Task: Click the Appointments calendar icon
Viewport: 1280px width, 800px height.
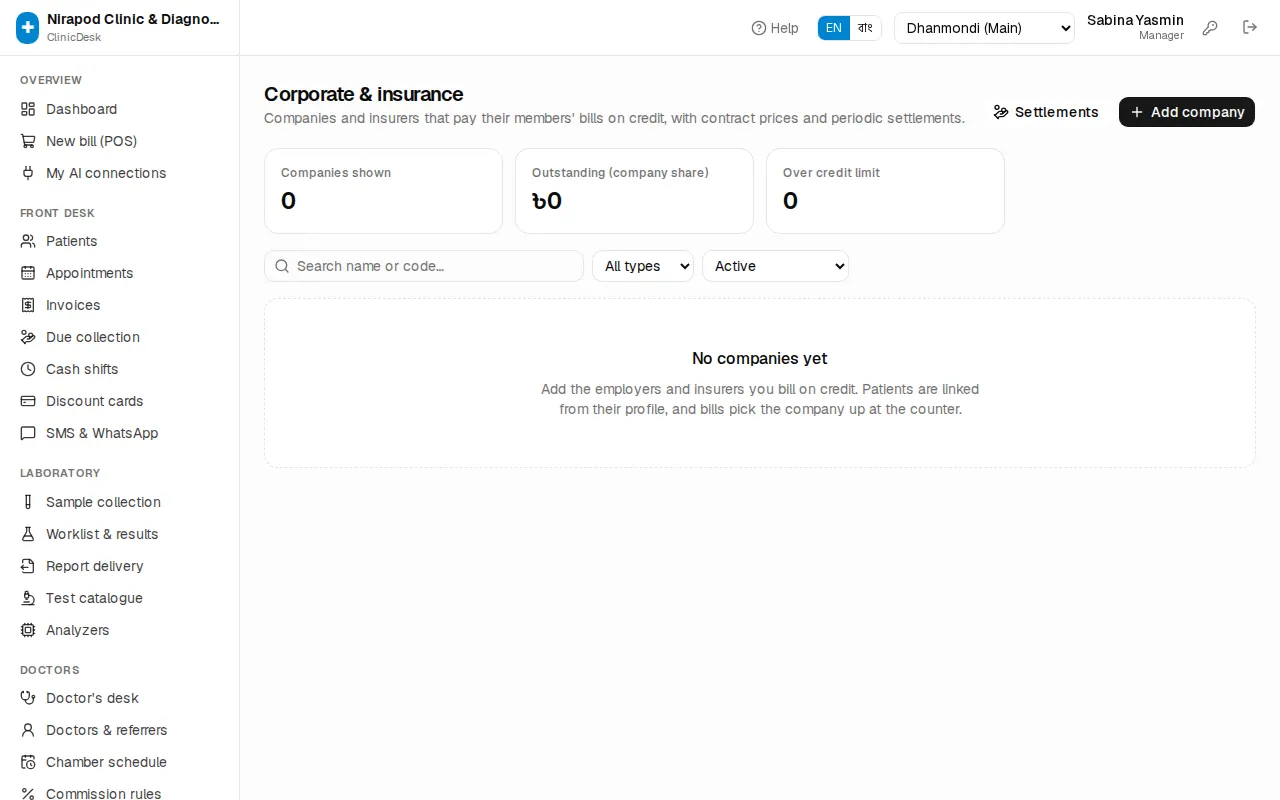Action: (x=28, y=273)
